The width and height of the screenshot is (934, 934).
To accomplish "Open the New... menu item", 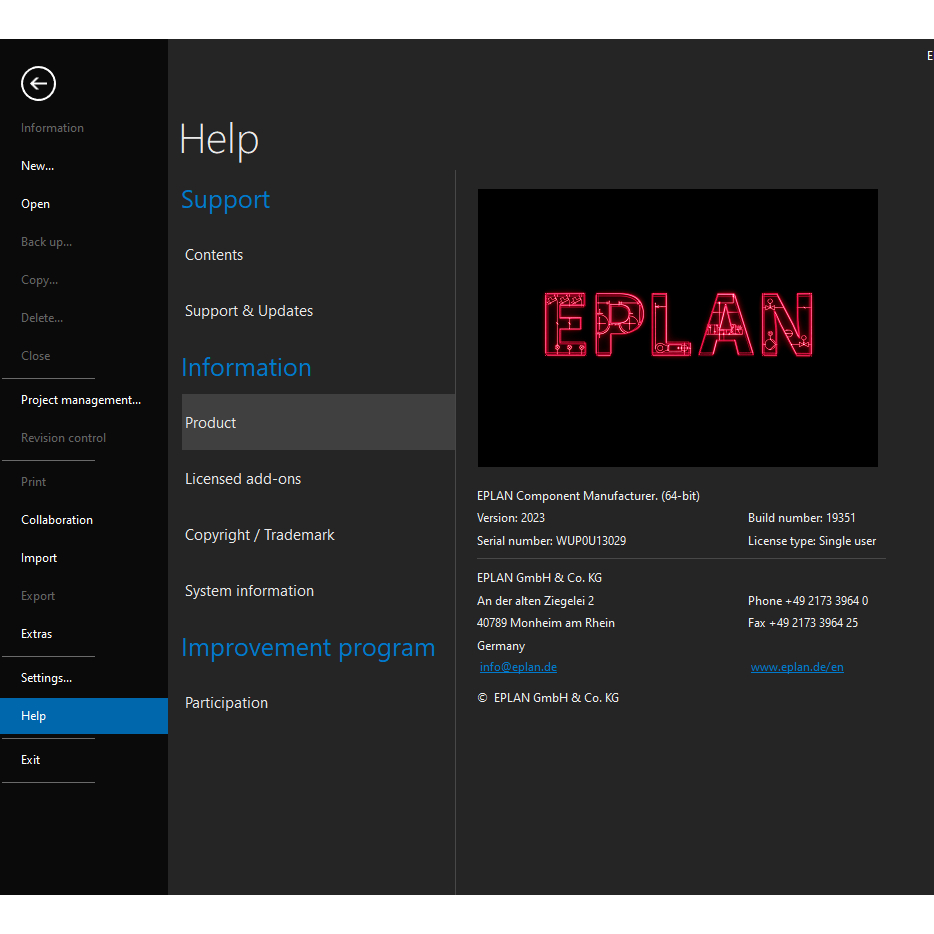I will [x=38, y=166].
